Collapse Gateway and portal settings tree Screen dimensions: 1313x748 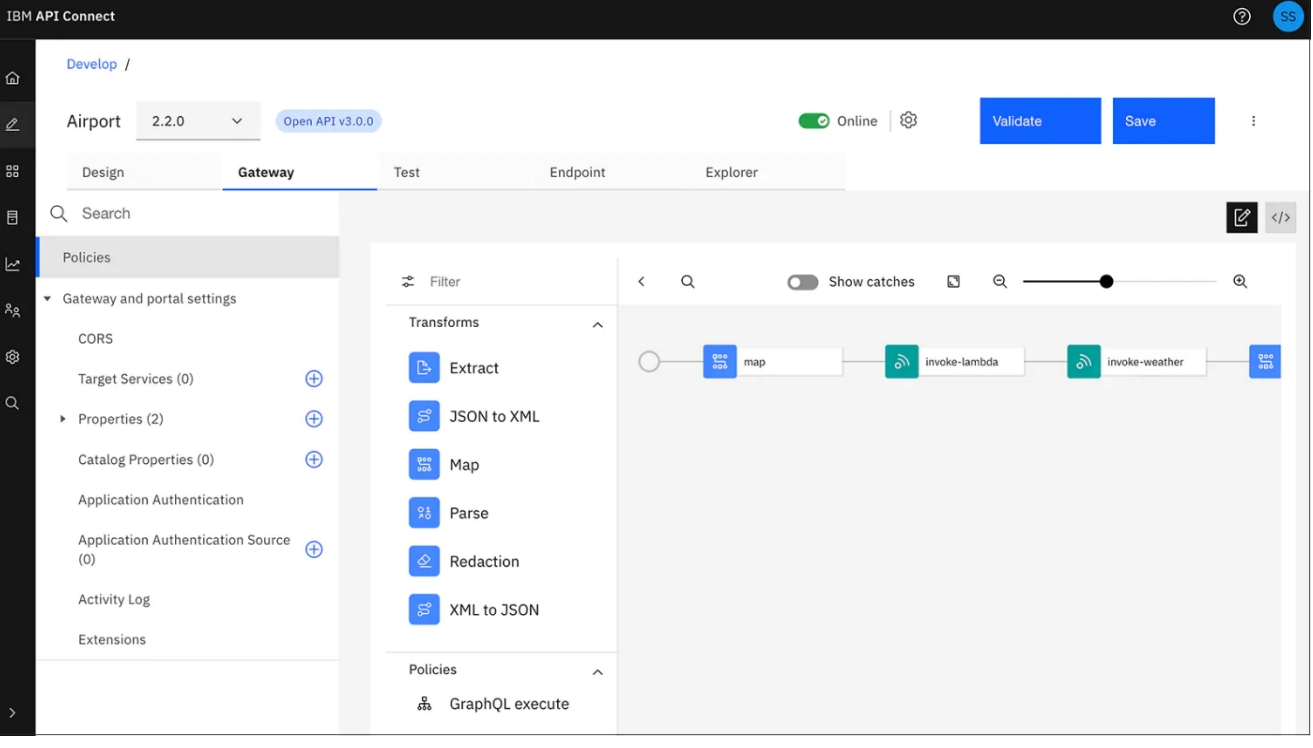47,299
